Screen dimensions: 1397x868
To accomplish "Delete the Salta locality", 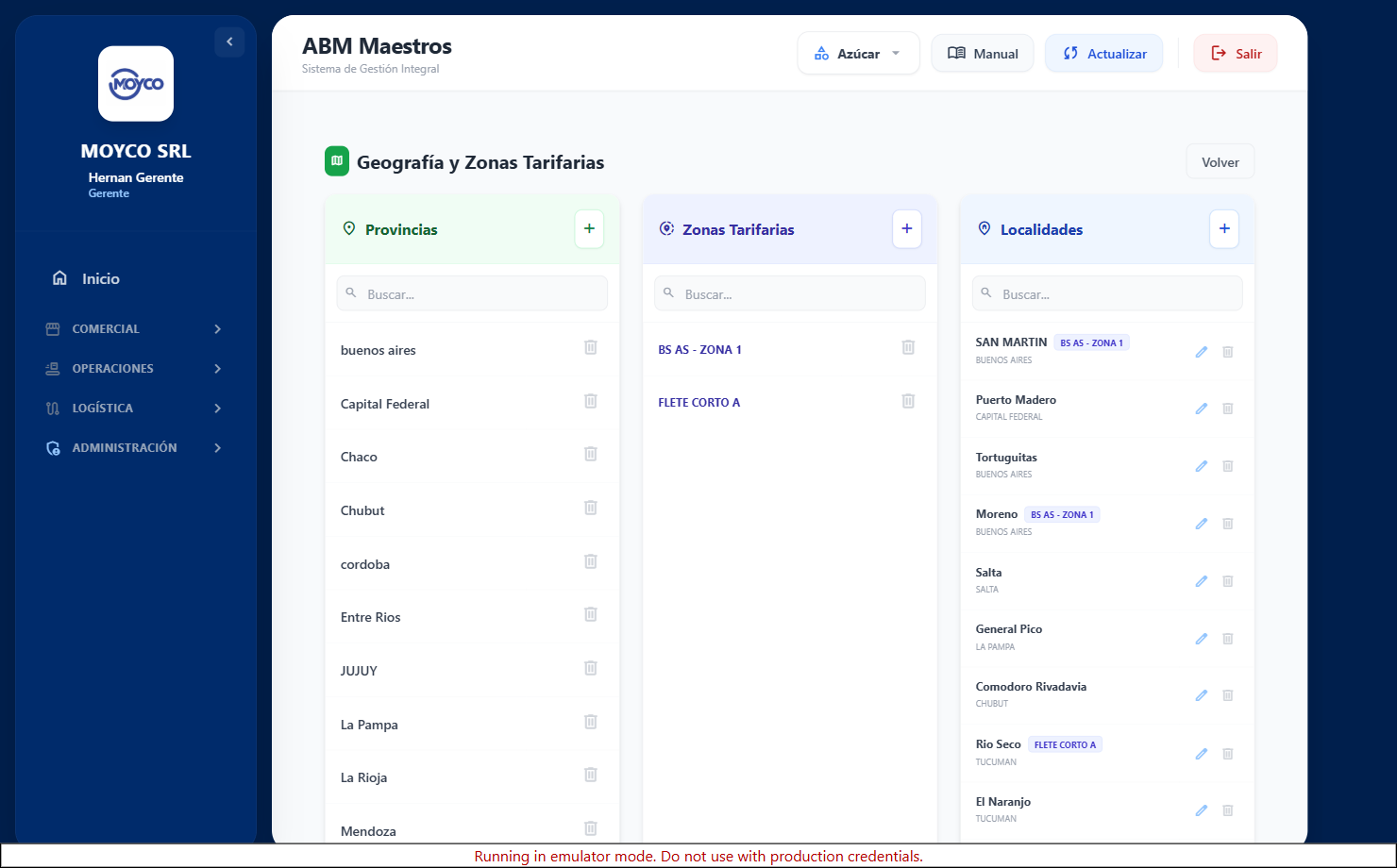I will click(1228, 581).
